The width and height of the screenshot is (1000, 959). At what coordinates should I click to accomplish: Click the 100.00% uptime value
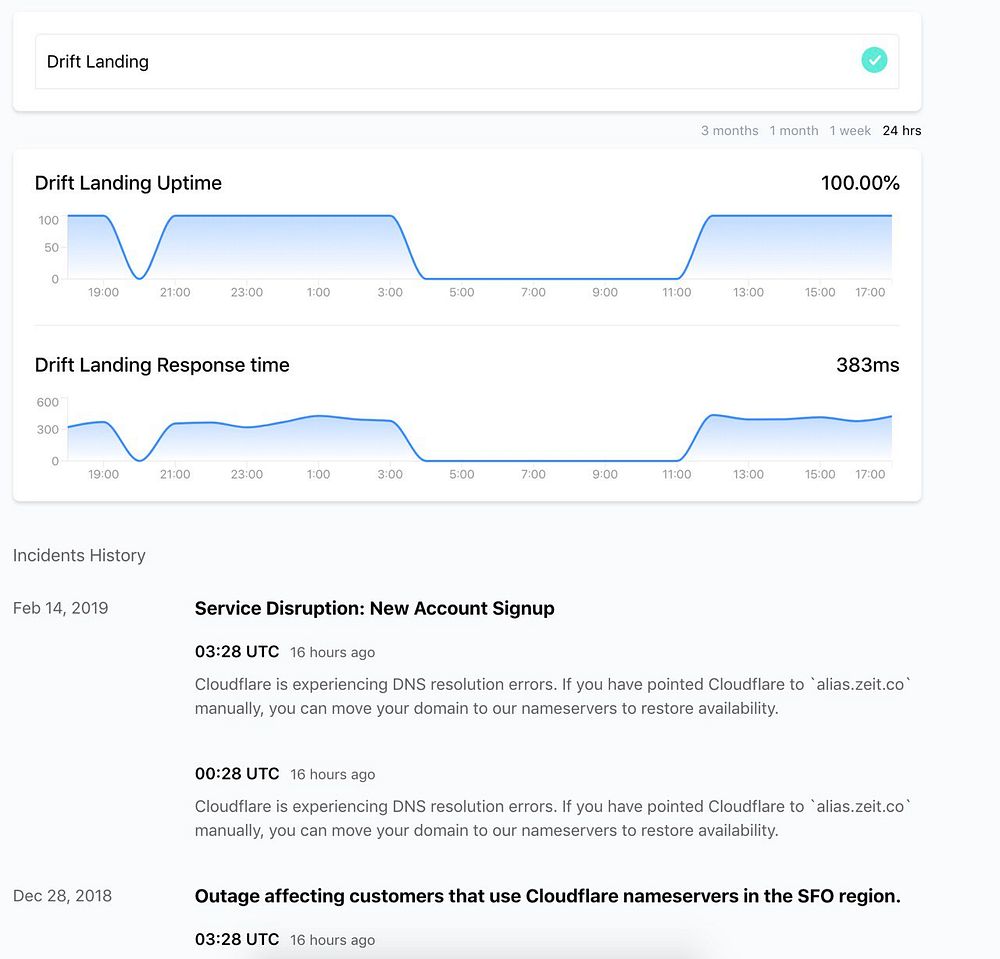click(860, 183)
